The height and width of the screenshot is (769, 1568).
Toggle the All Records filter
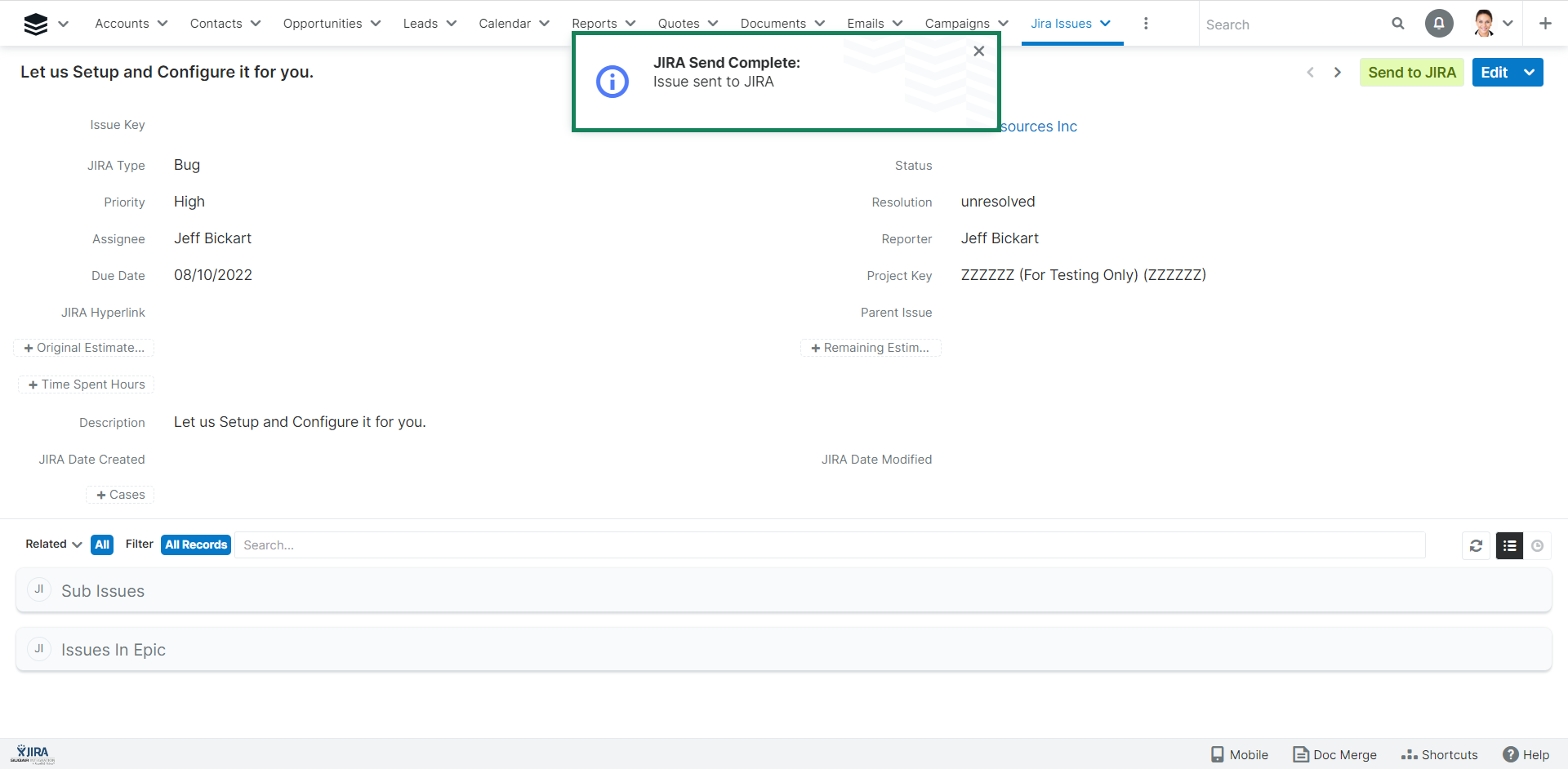(196, 545)
